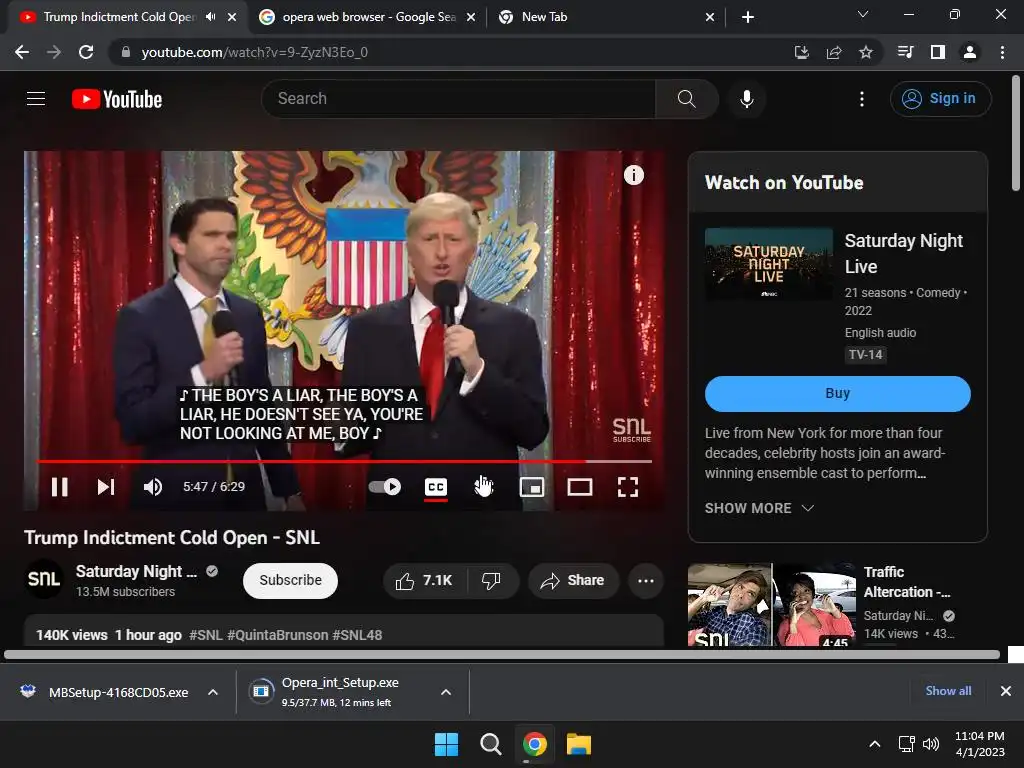Like the video with 7.1K likes

click(425, 581)
